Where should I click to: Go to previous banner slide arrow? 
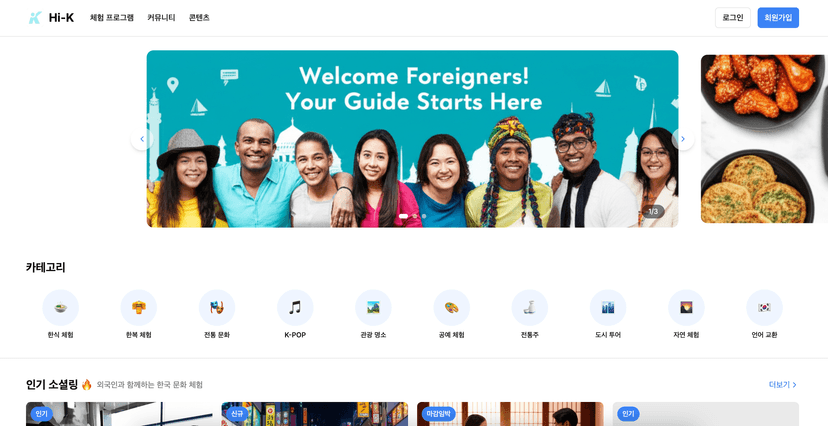tap(142, 139)
